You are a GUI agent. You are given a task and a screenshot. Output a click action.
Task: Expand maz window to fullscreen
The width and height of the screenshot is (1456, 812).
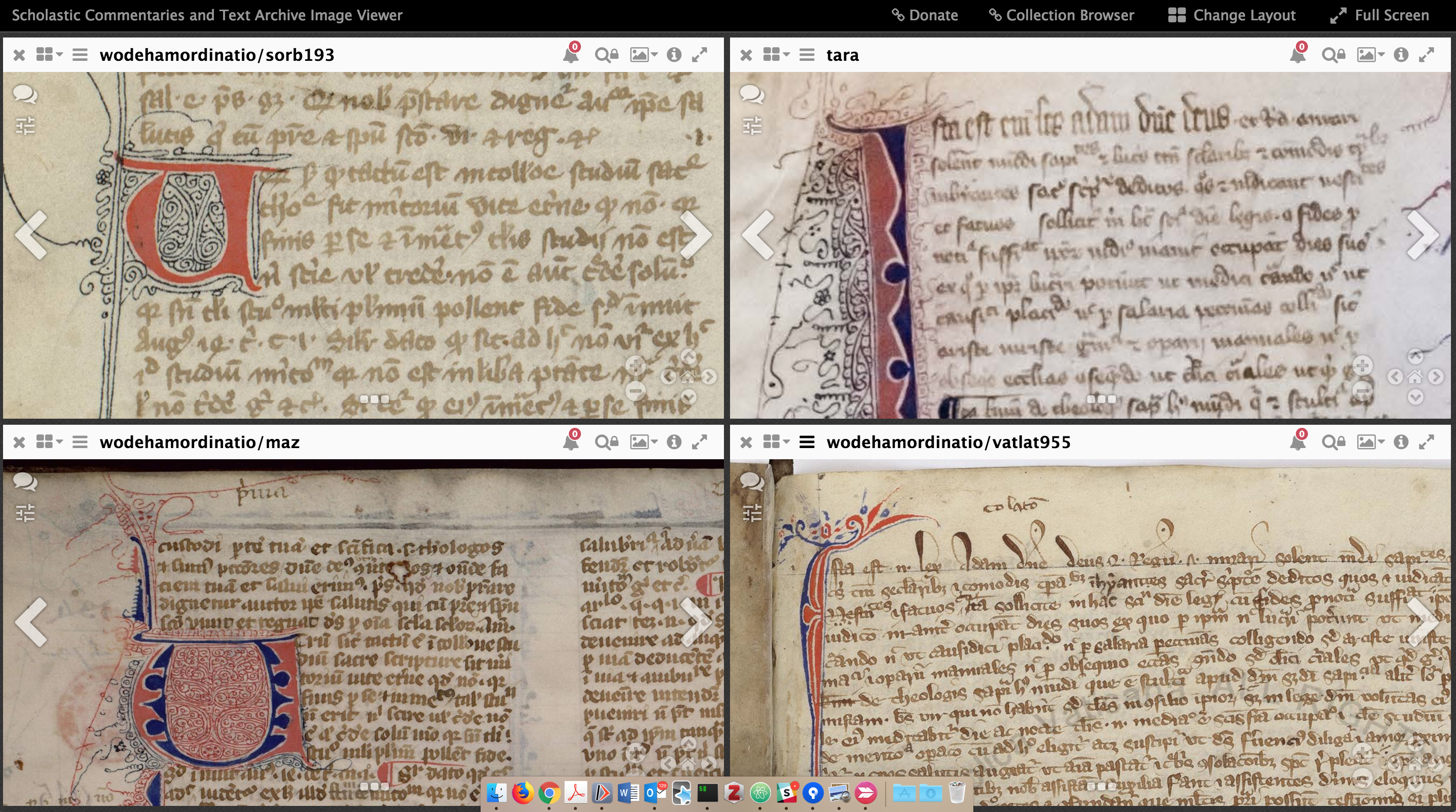click(x=700, y=442)
